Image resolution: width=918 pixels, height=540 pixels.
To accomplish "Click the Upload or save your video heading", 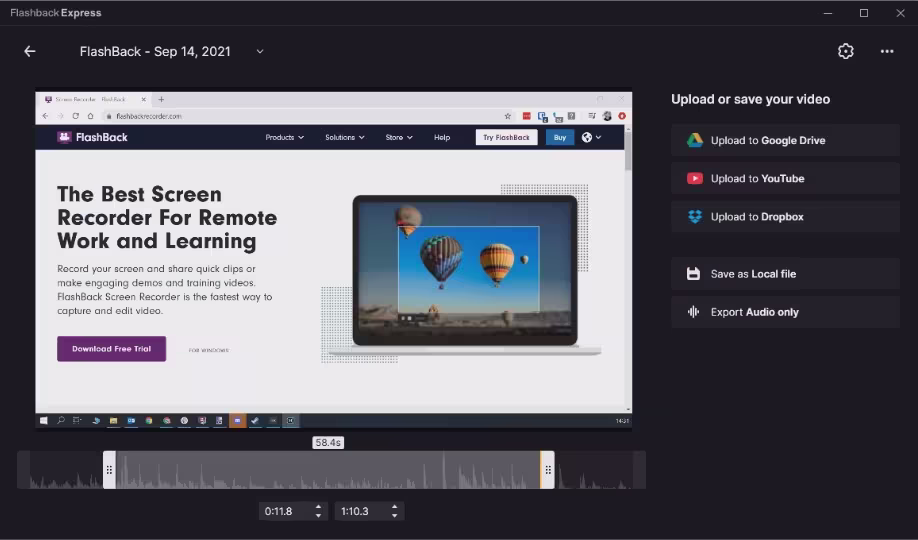I will (x=751, y=99).
